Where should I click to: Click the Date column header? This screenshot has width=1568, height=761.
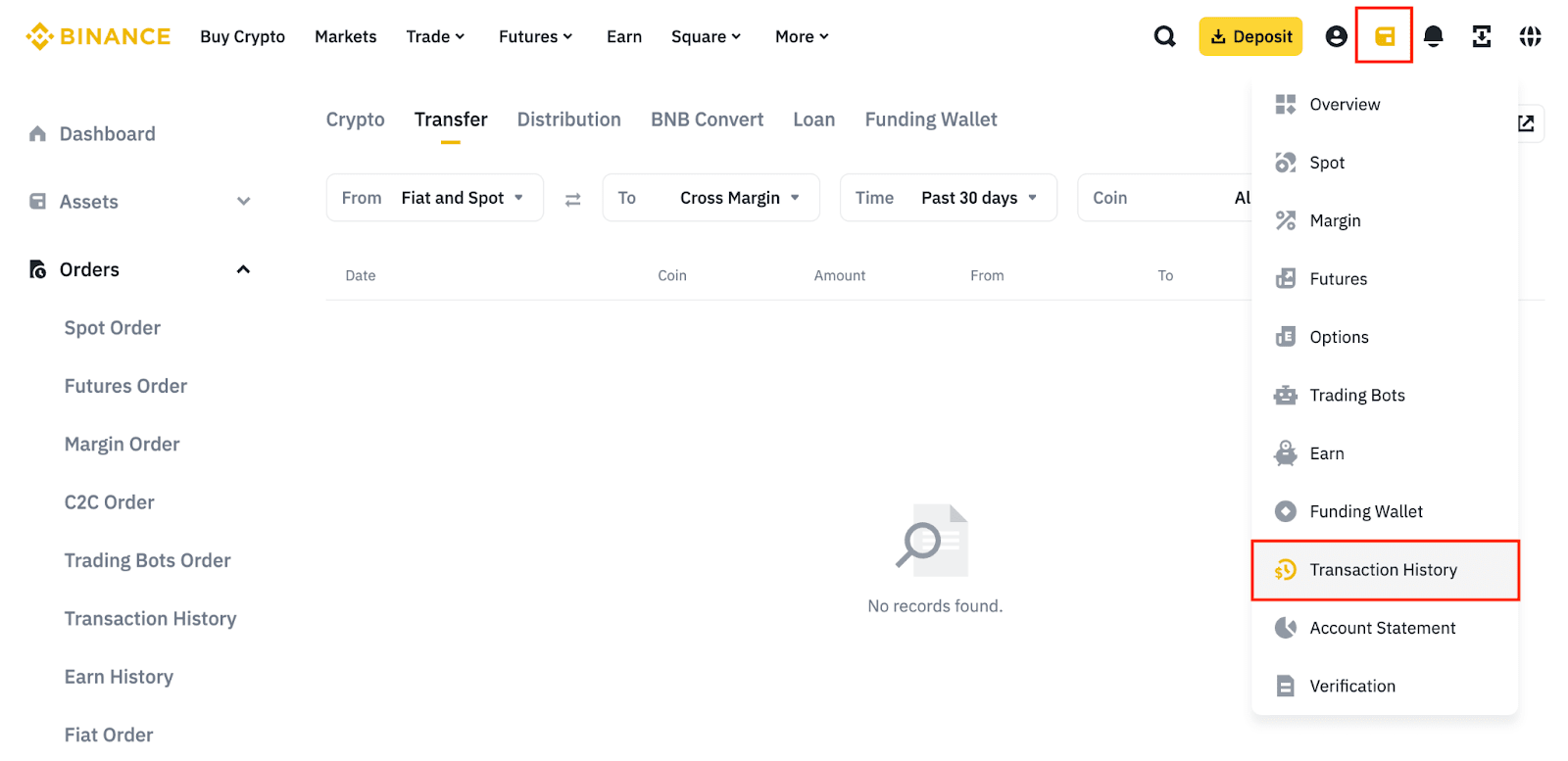pyautogui.click(x=360, y=275)
